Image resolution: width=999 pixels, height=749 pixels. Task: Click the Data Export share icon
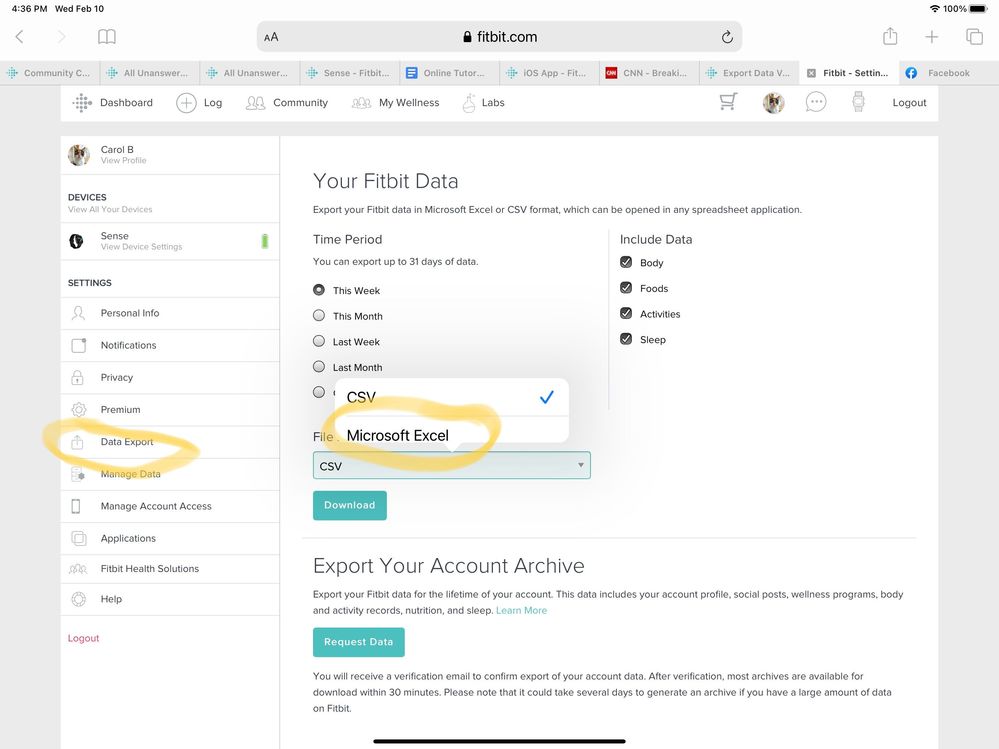(x=77, y=441)
